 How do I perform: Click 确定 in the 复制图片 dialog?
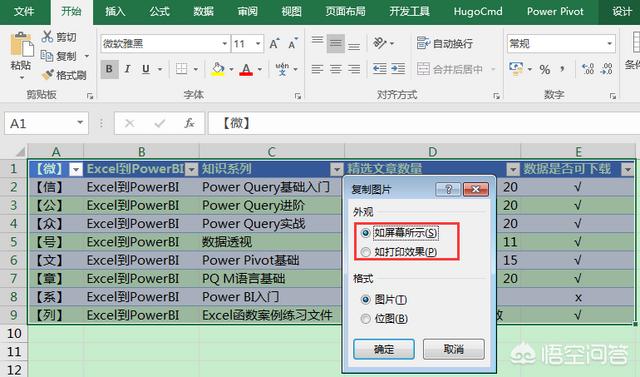(x=384, y=349)
